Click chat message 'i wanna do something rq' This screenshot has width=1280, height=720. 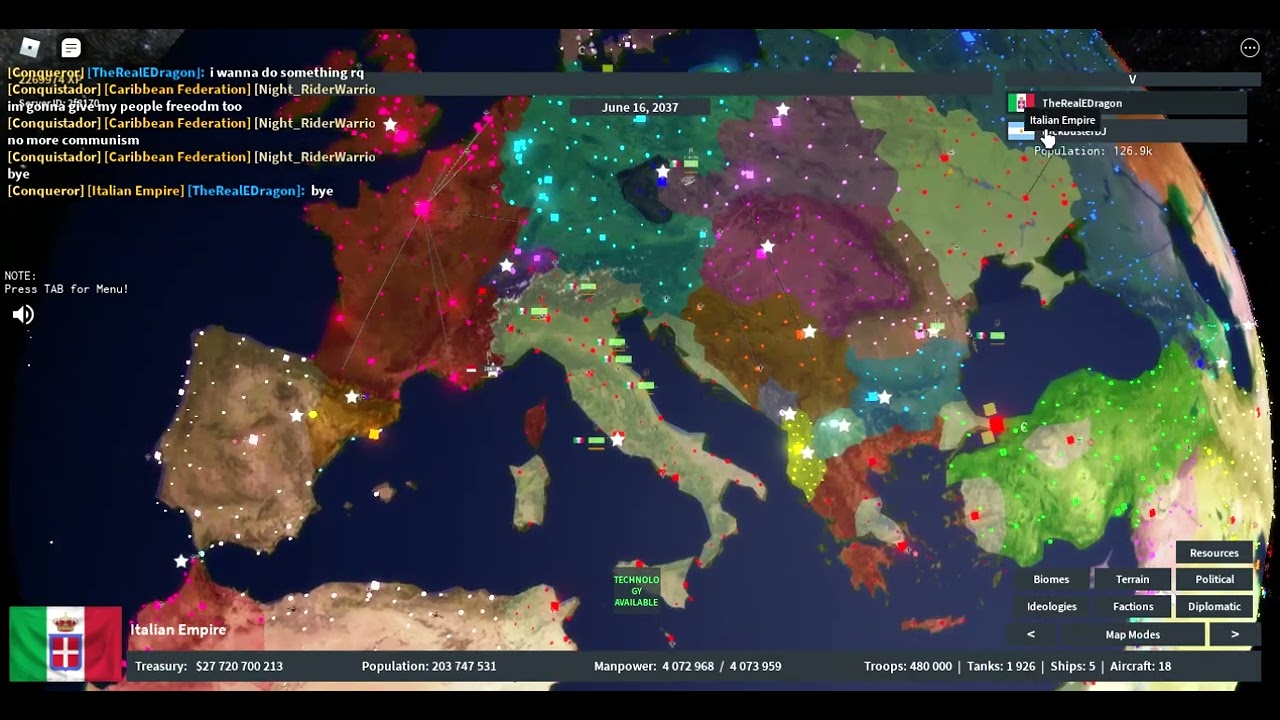(x=286, y=73)
